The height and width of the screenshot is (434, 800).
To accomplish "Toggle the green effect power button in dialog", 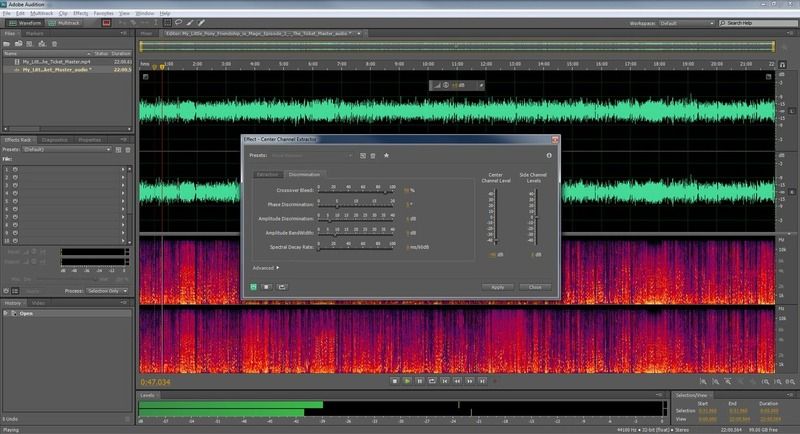I will point(253,287).
